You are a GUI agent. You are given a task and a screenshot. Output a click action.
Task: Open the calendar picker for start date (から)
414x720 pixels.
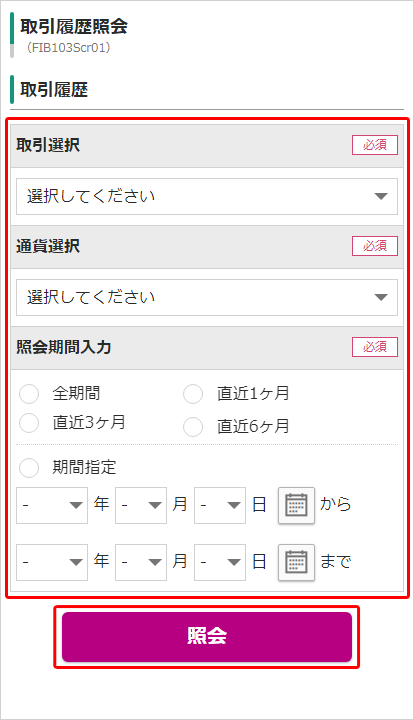[297, 506]
